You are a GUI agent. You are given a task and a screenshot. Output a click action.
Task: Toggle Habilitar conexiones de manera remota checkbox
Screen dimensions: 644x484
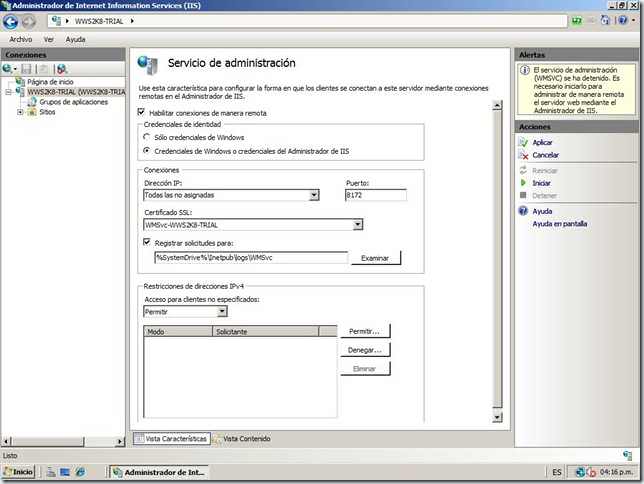[x=141, y=112]
